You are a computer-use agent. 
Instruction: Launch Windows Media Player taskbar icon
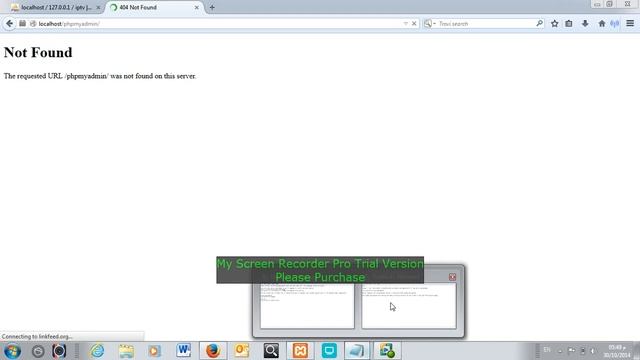pyautogui.click(x=155, y=351)
